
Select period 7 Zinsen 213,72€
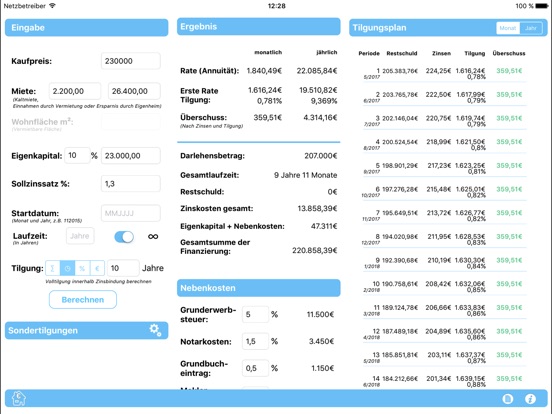pos(439,213)
